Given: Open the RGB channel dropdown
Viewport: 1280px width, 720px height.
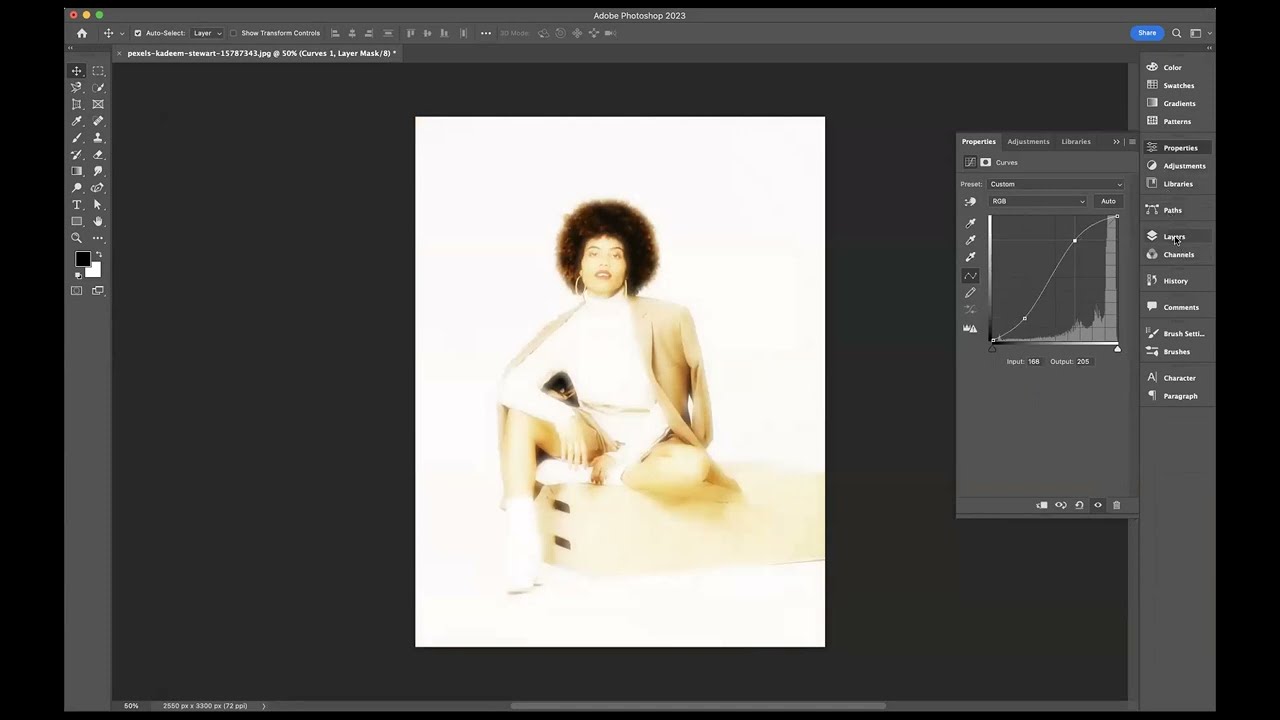Looking at the screenshot, I should (x=1038, y=201).
